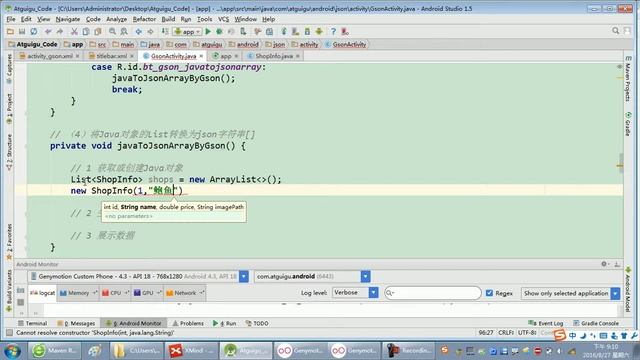
Task: Select the GPU monitor tab
Action: (x=147, y=293)
